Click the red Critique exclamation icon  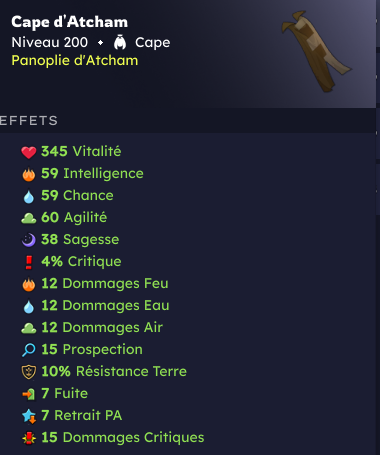coord(29,262)
